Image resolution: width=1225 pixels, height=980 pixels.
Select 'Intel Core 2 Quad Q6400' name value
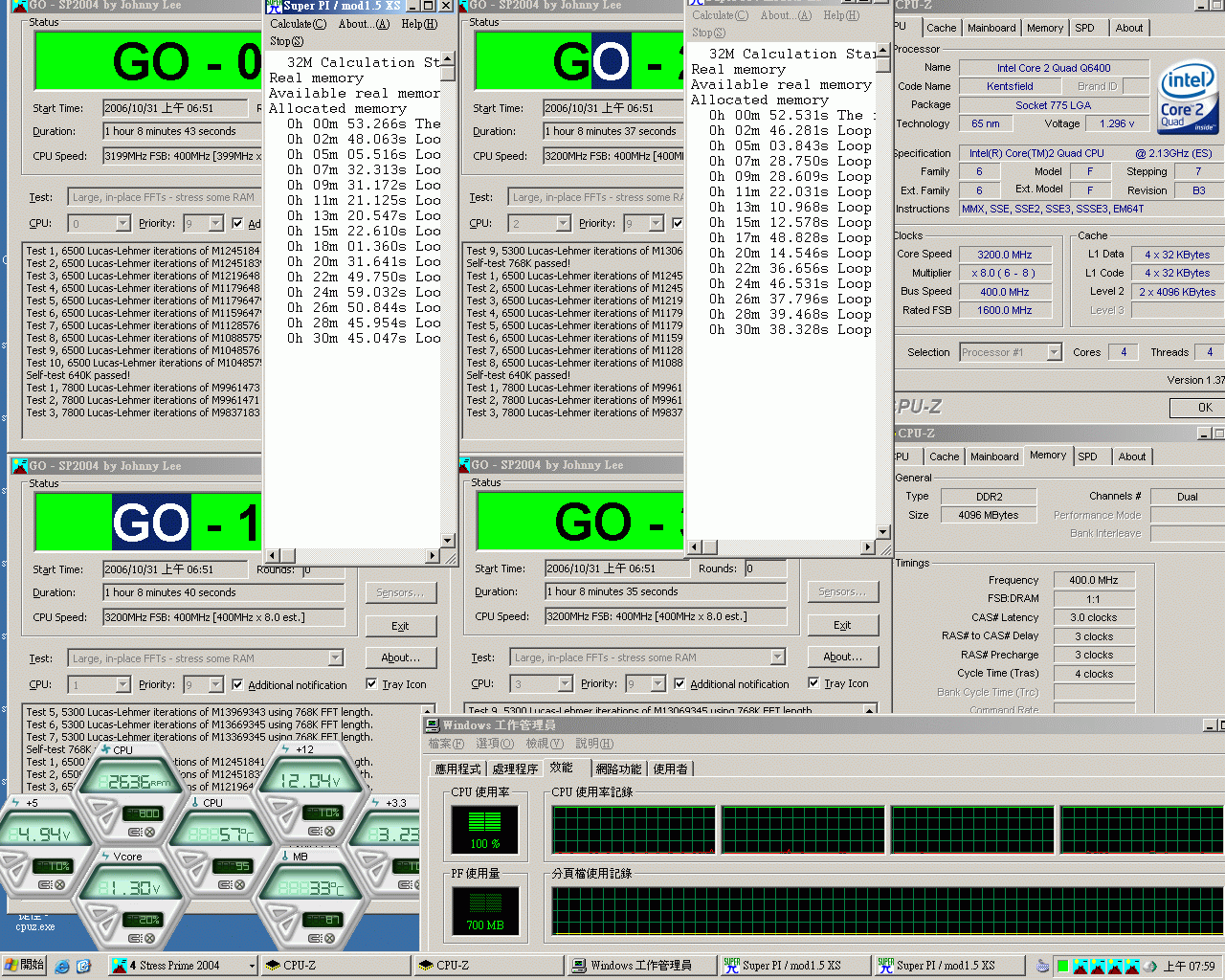pos(1054,68)
